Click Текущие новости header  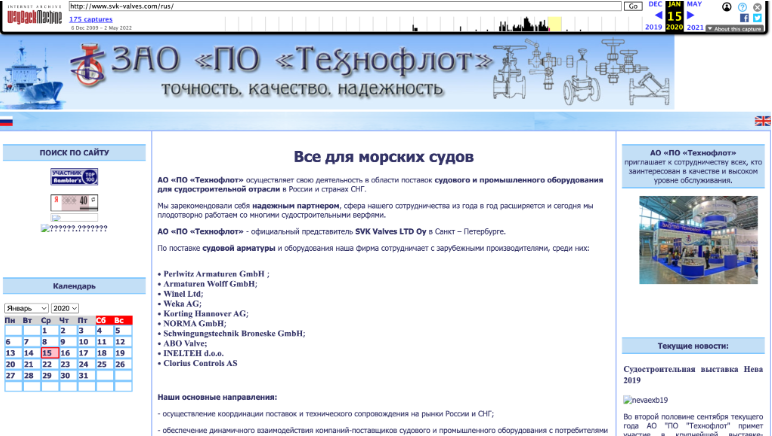coord(693,346)
